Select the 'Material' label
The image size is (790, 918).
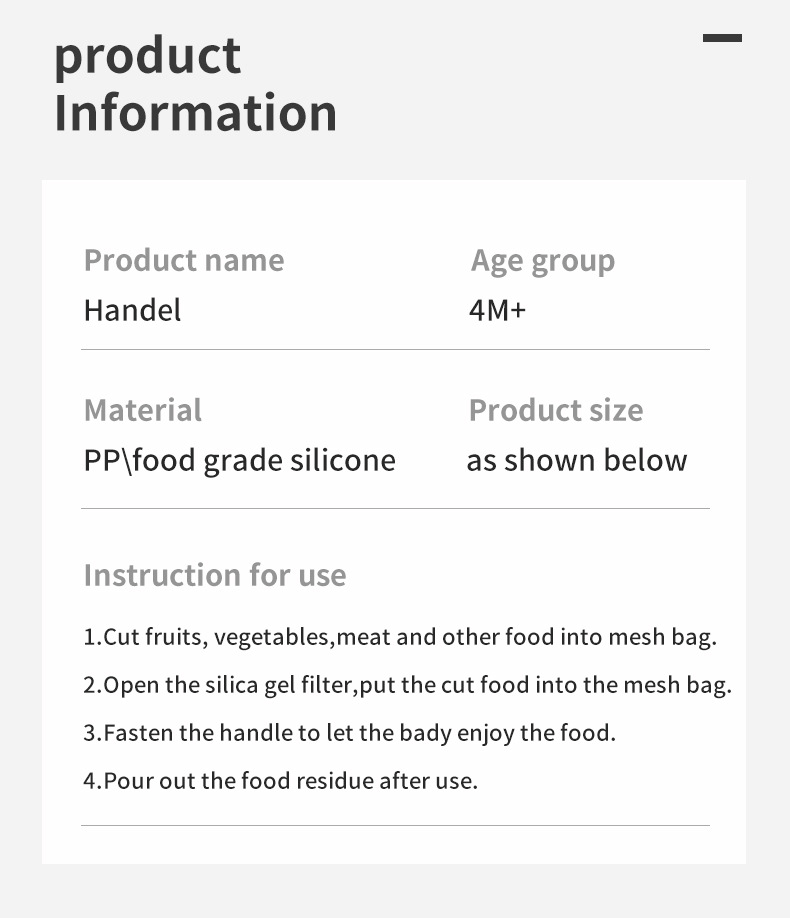coord(143,410)
